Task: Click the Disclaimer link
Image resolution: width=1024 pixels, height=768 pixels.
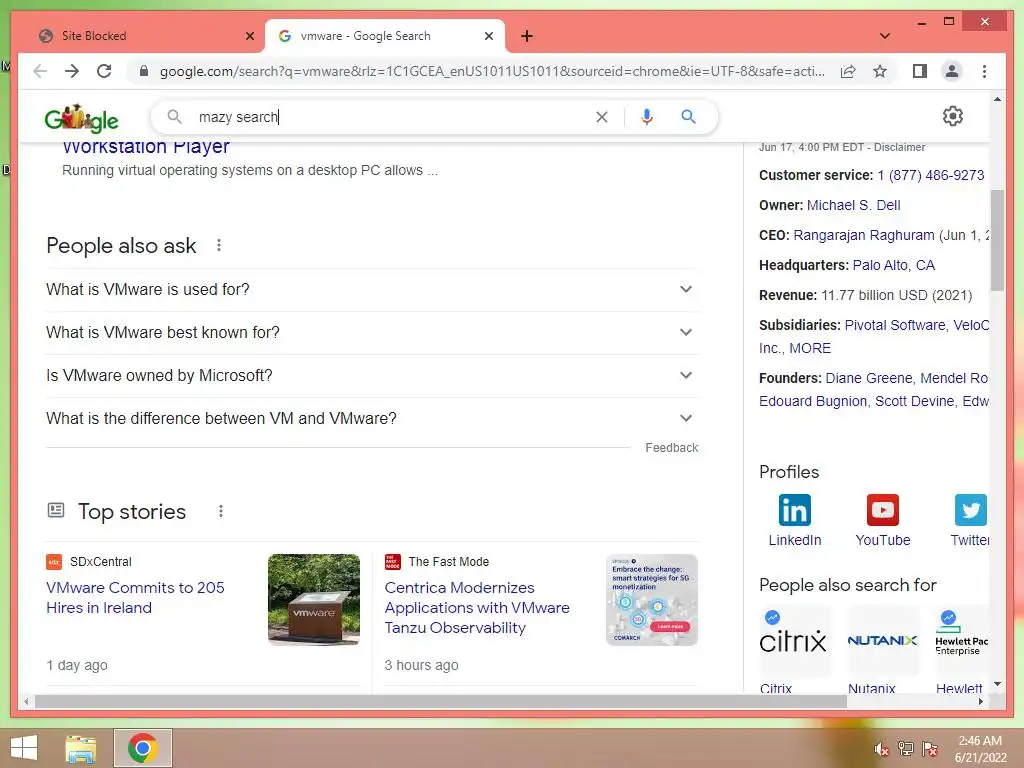Action: tap(899, 148)
